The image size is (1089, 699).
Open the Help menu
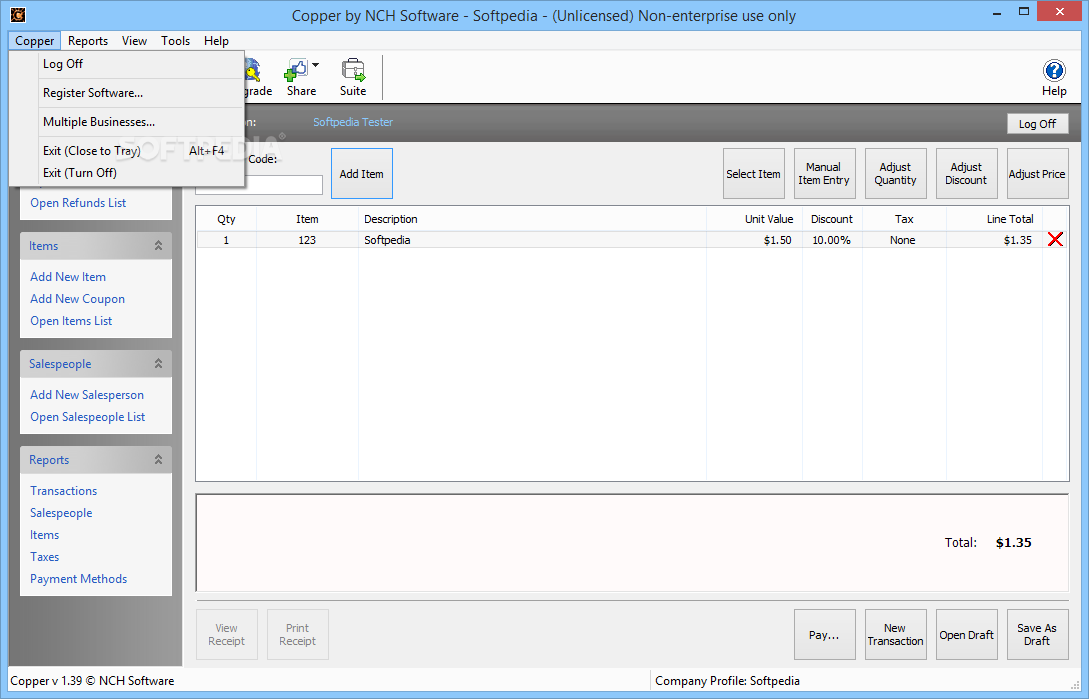point(216,41)
